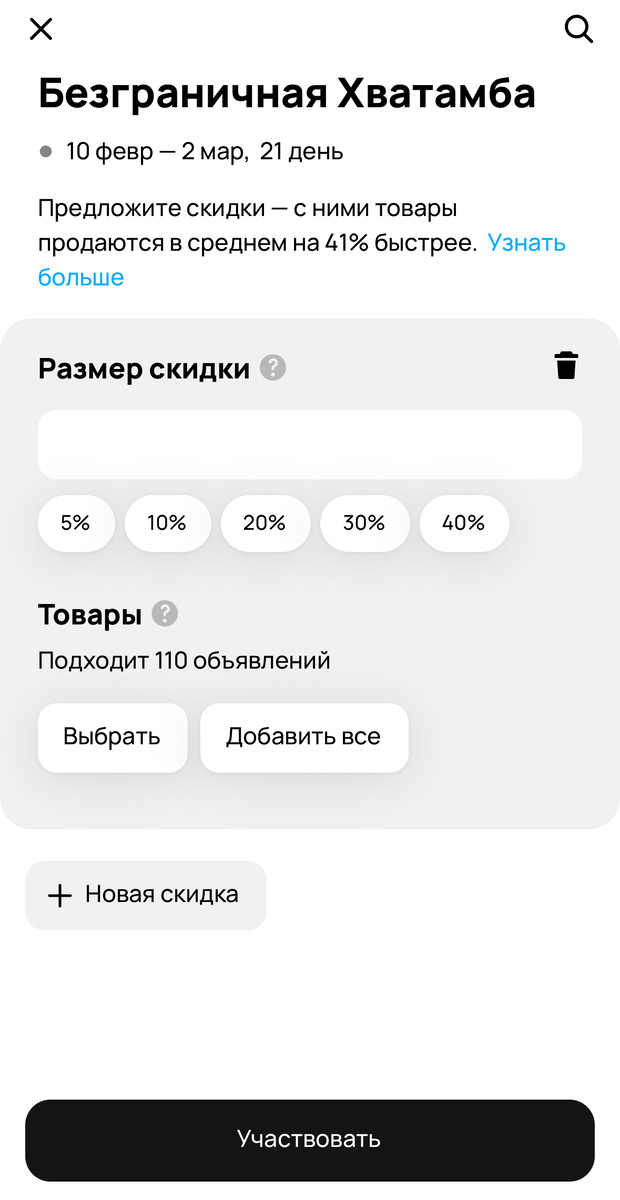The height and width of the screenshot is (1200, 620).
Task: Open help tooltip next to Размер скидки
Action: click(272, 368)
